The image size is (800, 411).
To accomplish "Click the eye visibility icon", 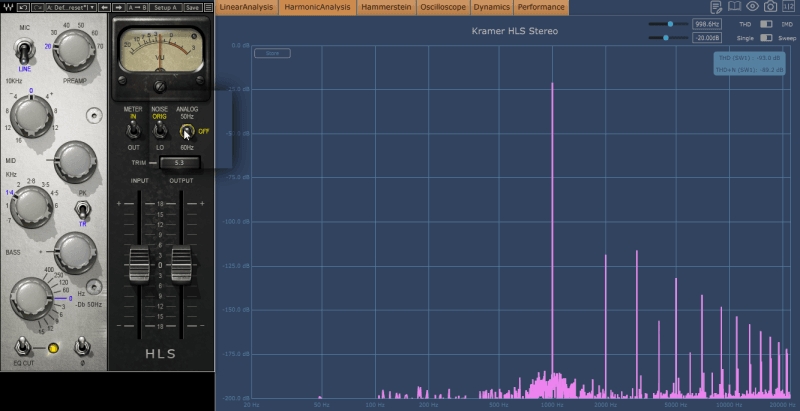I will tap(752, 7).
